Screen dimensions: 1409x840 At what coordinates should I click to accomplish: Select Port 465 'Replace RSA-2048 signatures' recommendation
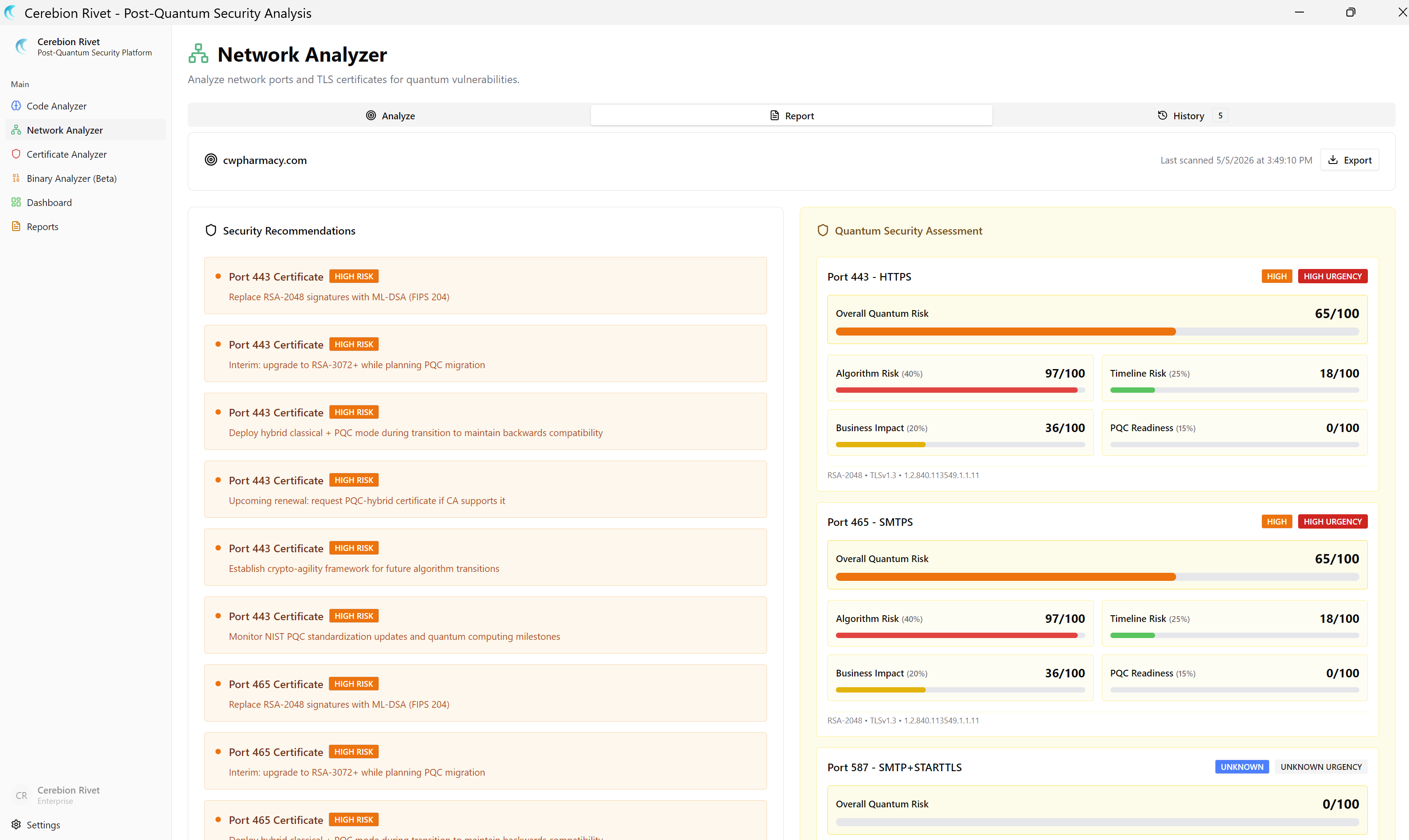click(x=485, y=693)
